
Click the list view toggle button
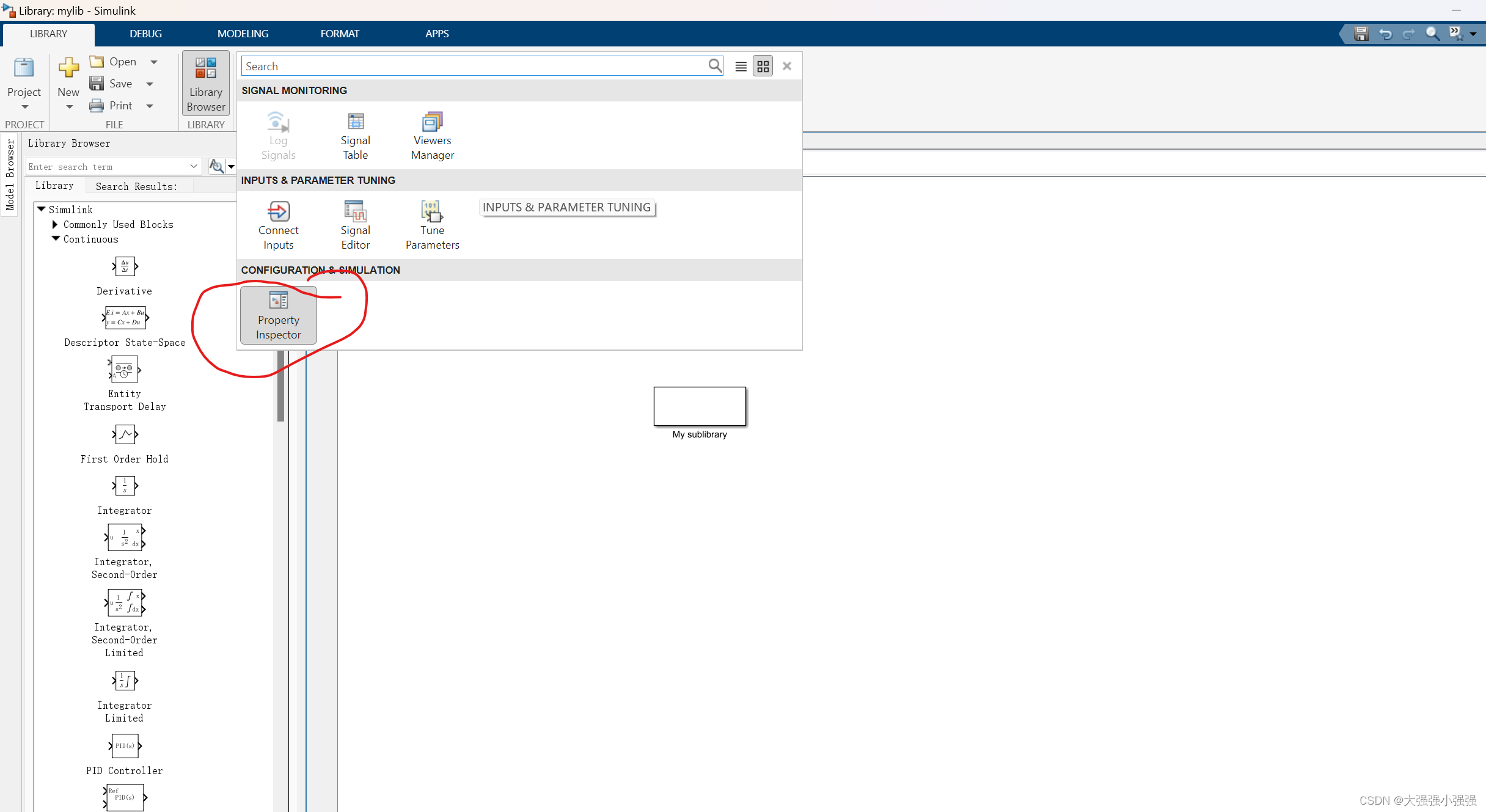click(x=740, y=65)
